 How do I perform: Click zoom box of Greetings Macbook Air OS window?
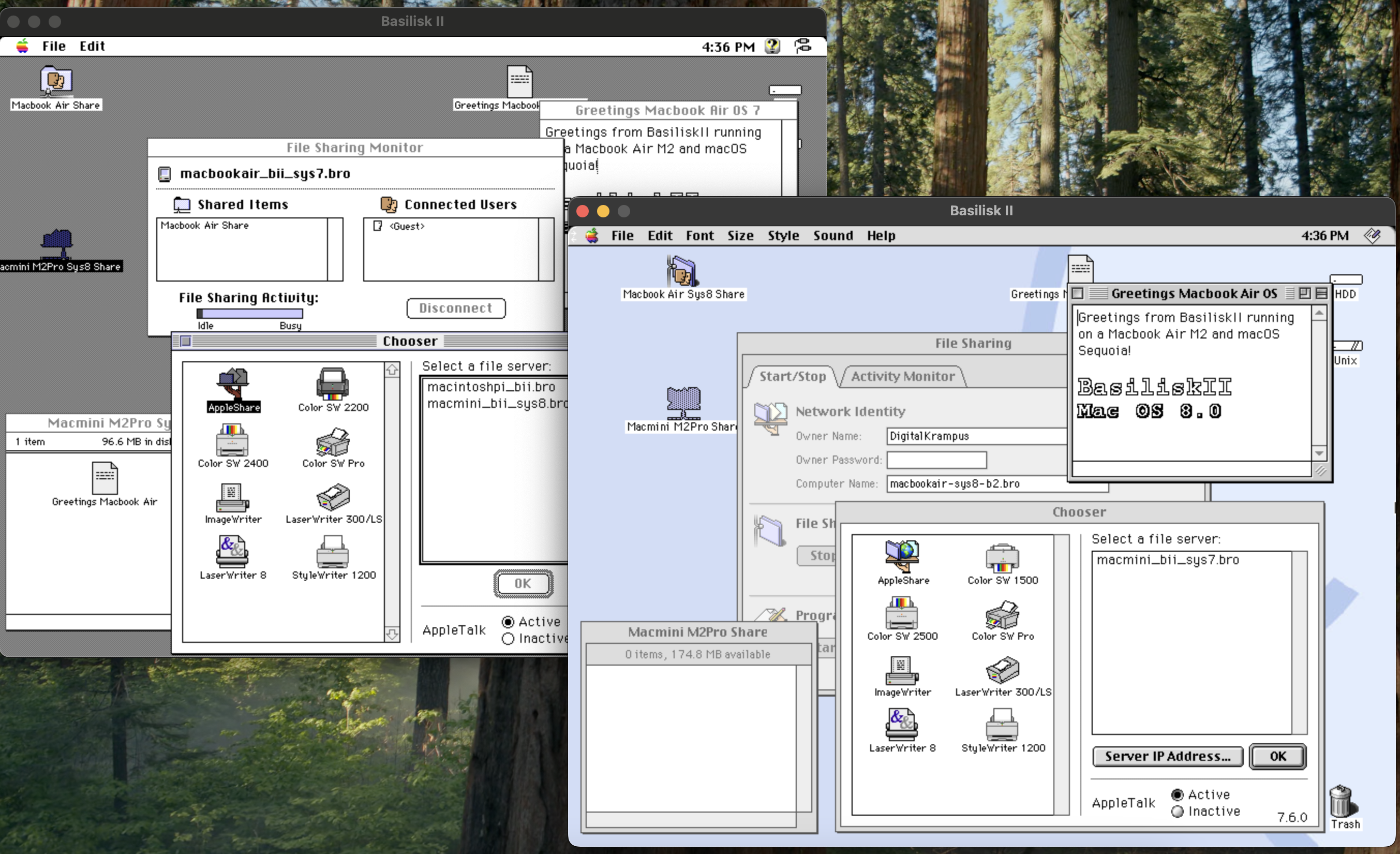[x=1305, y=293]
